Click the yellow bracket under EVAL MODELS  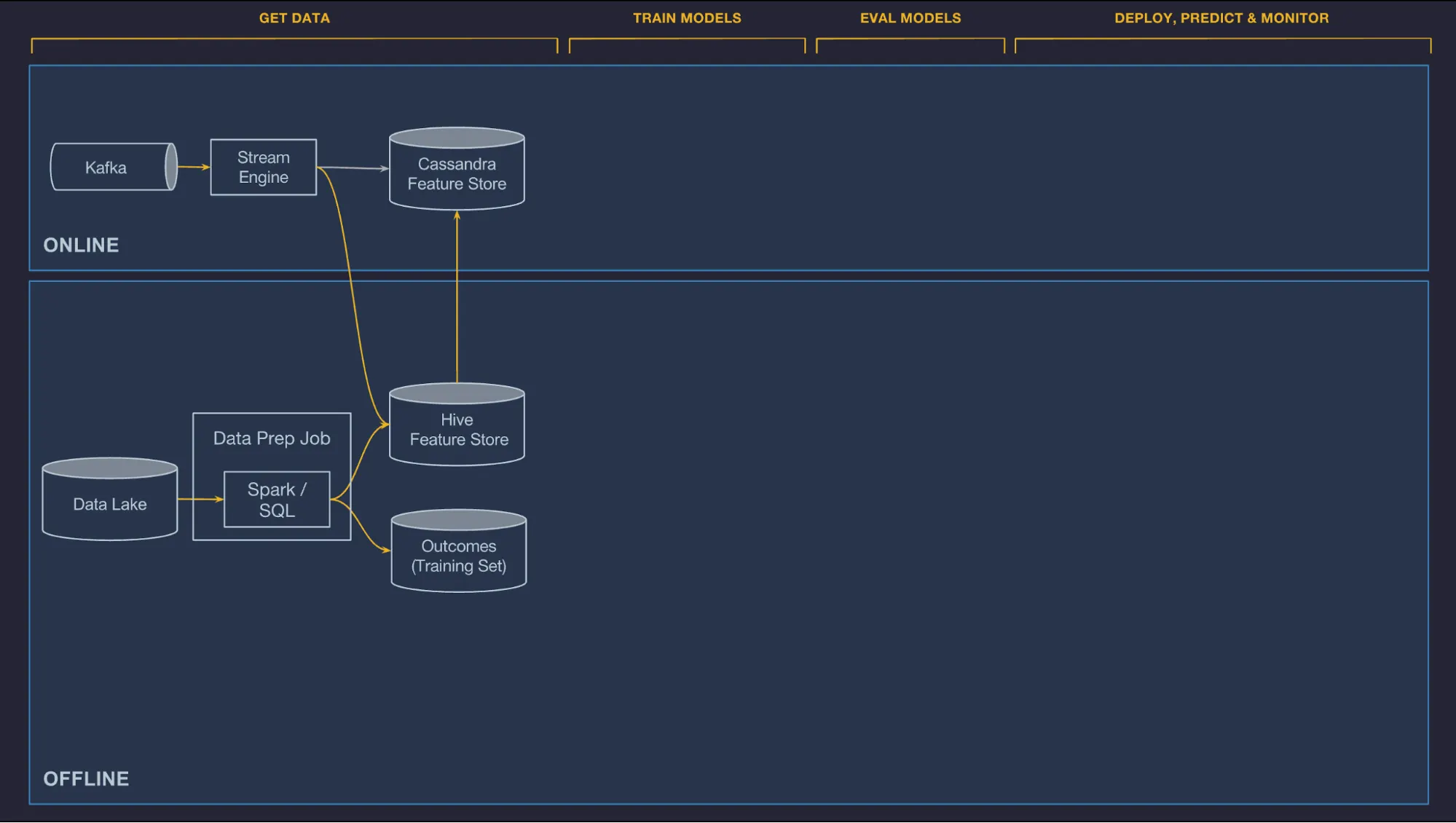(910, 39)
